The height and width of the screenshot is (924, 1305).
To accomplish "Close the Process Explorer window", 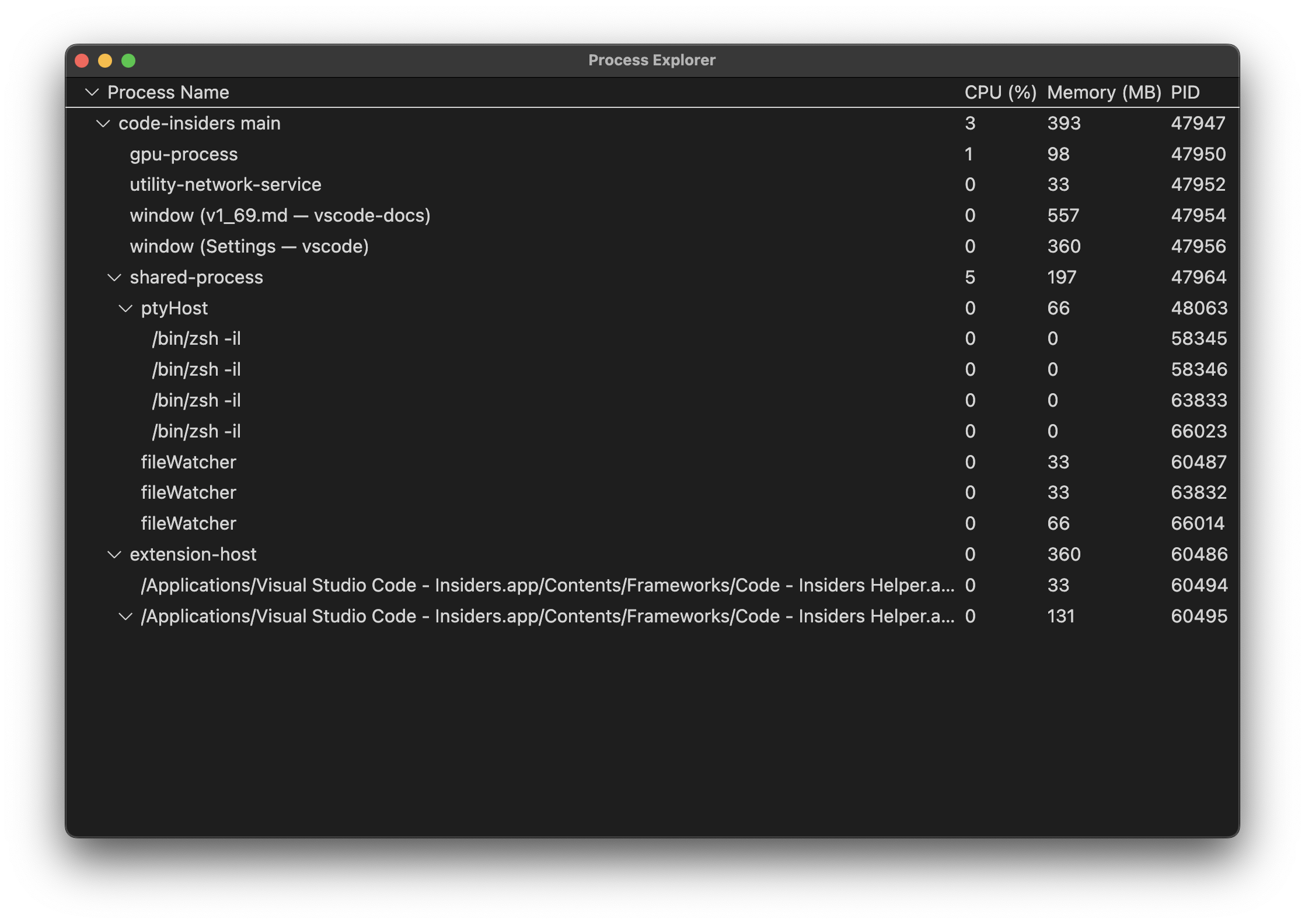I will 82,61.
